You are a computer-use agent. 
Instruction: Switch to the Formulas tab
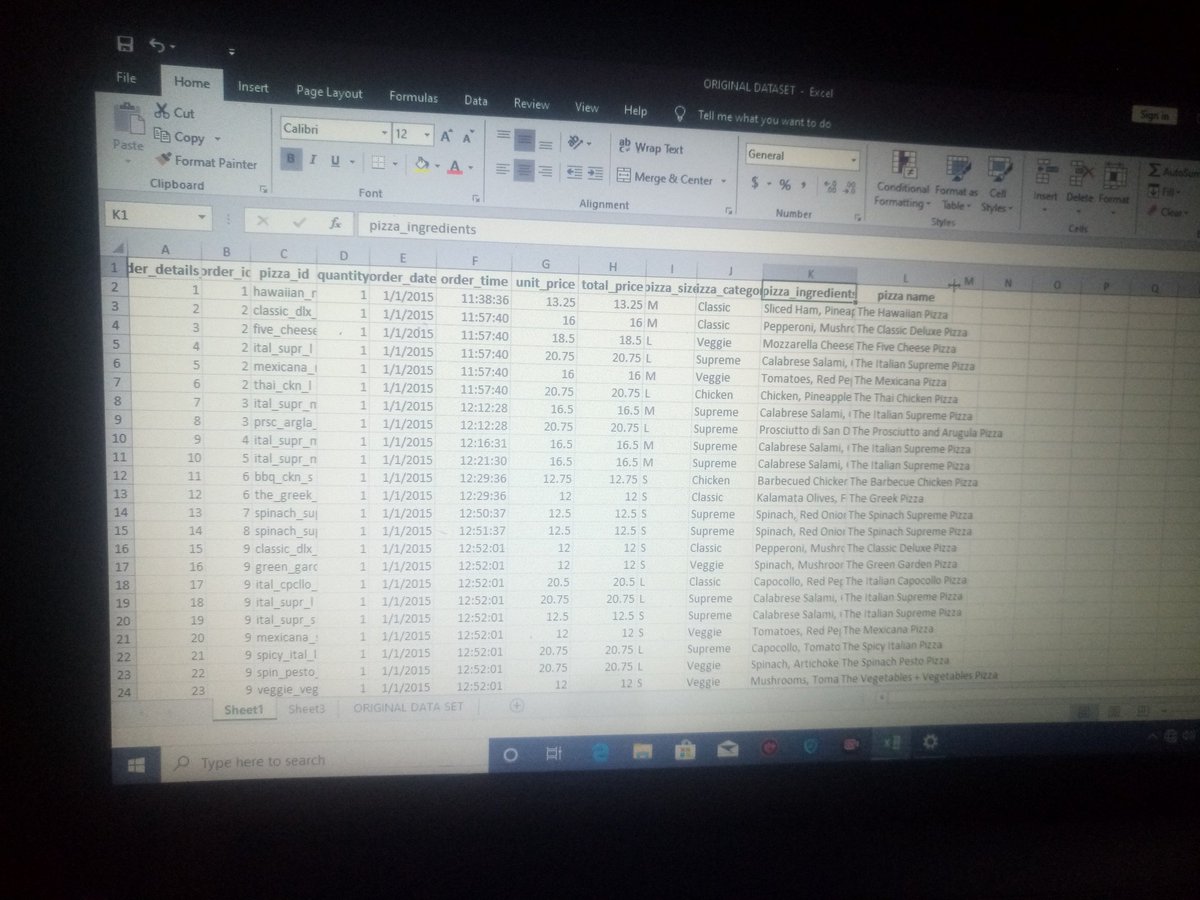tap(413, 97)
